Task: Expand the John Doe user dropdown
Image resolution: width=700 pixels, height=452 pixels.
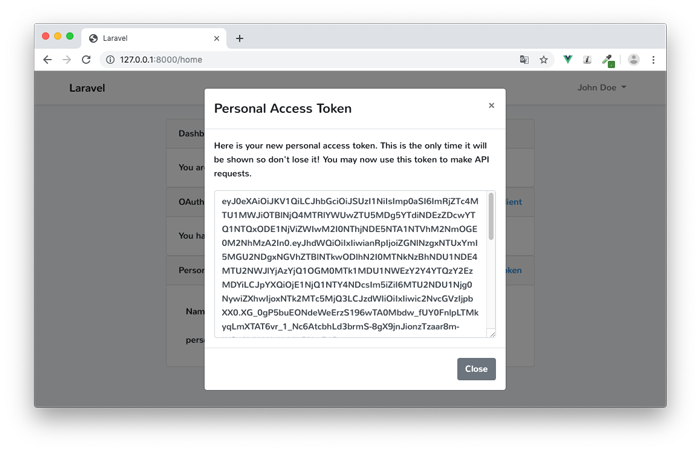Action: pyautogui.click(x=601, y=88)
